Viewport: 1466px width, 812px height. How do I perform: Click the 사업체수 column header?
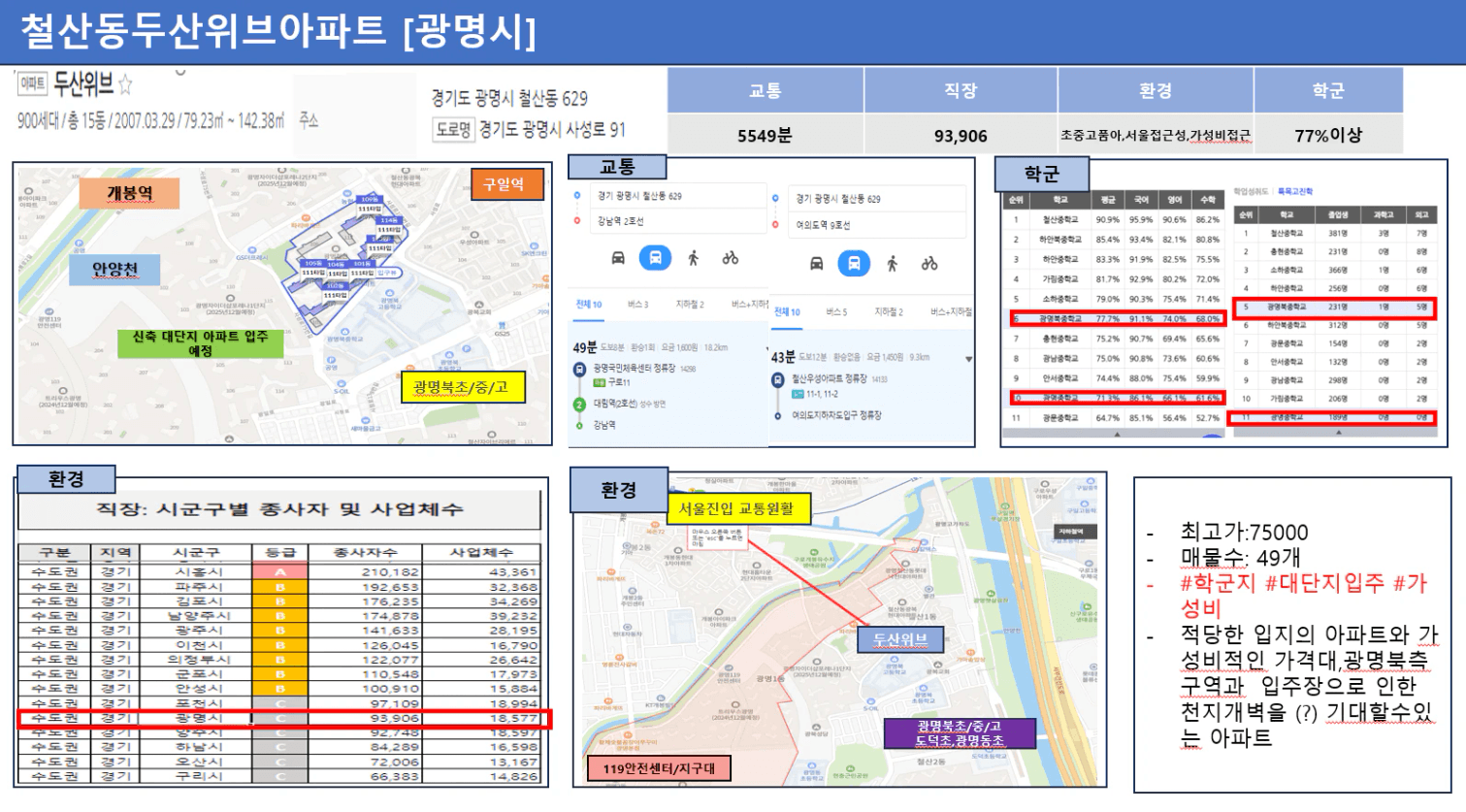481,552
